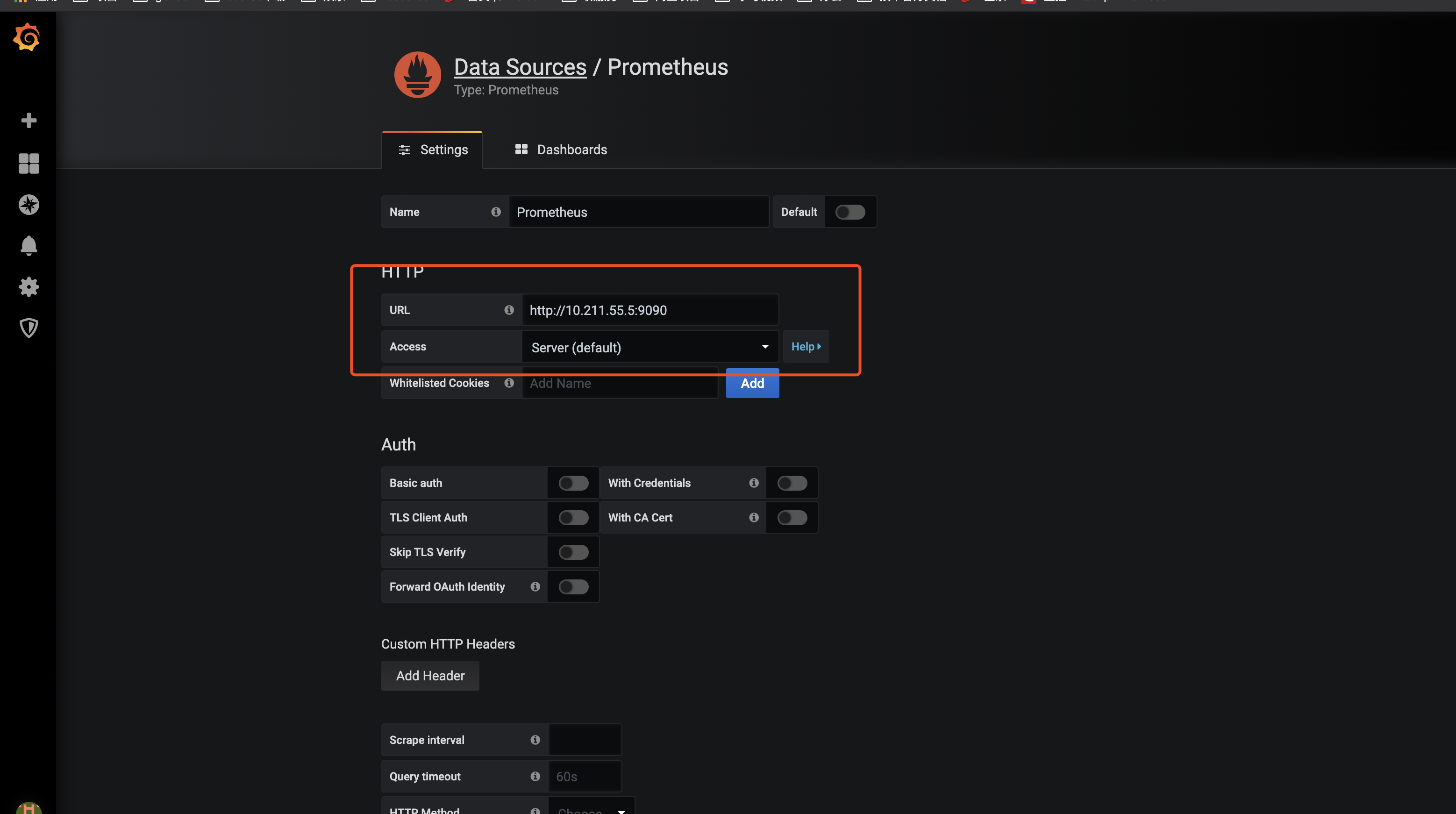Select the Settings tab

coord(432,149)
